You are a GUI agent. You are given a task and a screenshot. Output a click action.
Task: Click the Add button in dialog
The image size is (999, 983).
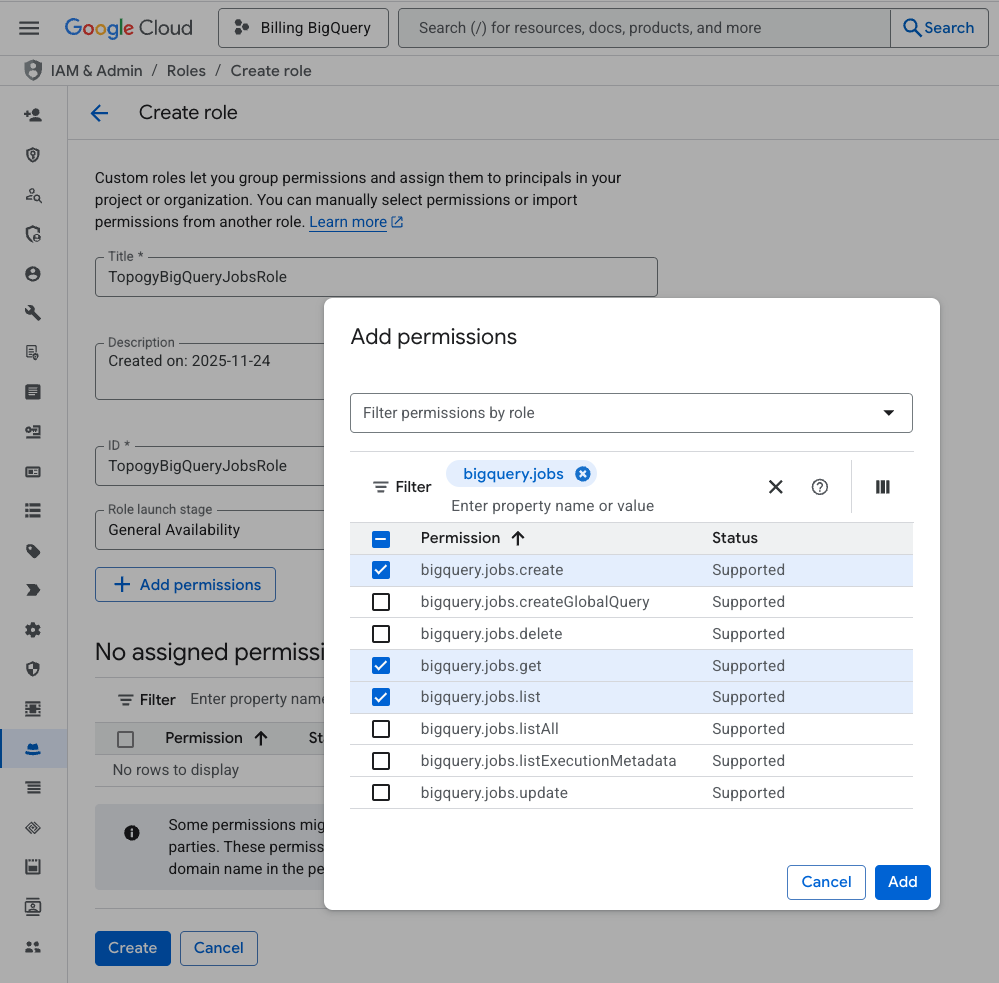click(x=902, y=882)
